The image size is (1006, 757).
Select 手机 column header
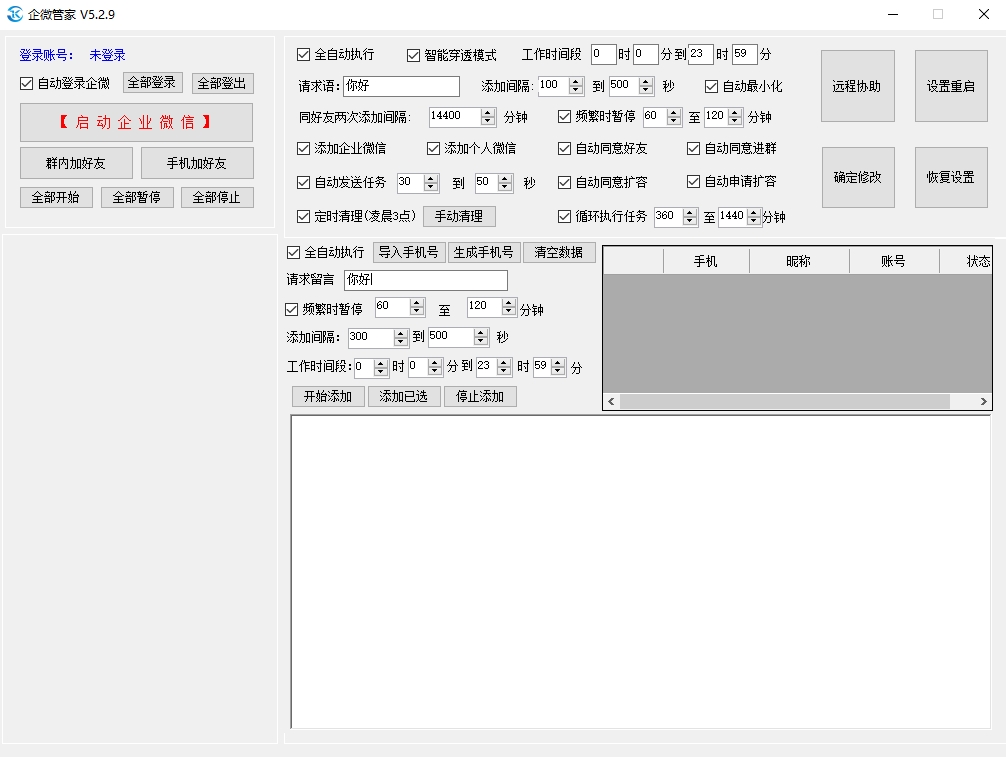click(x=706, y=261)
